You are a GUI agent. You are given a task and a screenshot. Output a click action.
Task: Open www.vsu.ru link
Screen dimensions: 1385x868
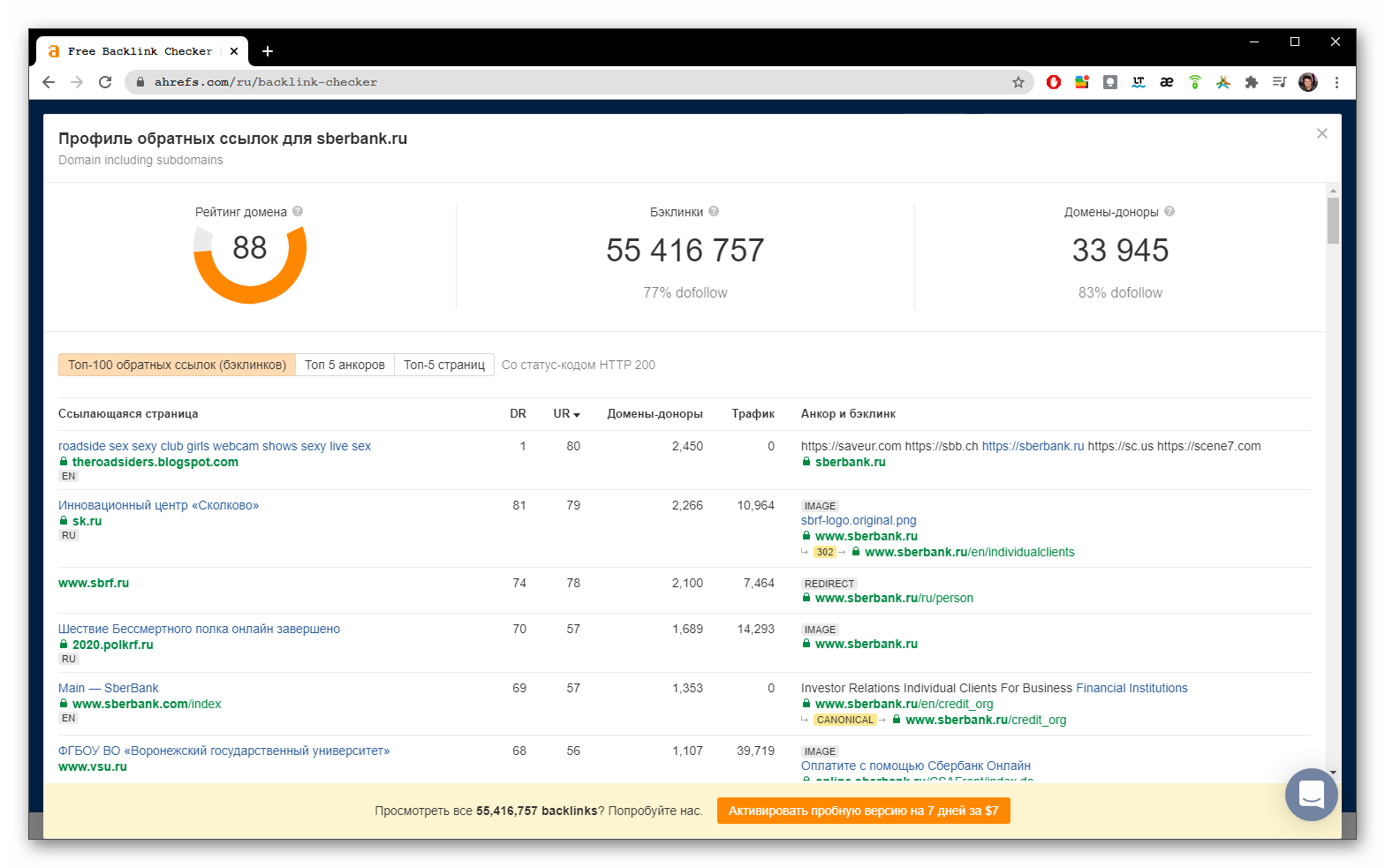93,766
